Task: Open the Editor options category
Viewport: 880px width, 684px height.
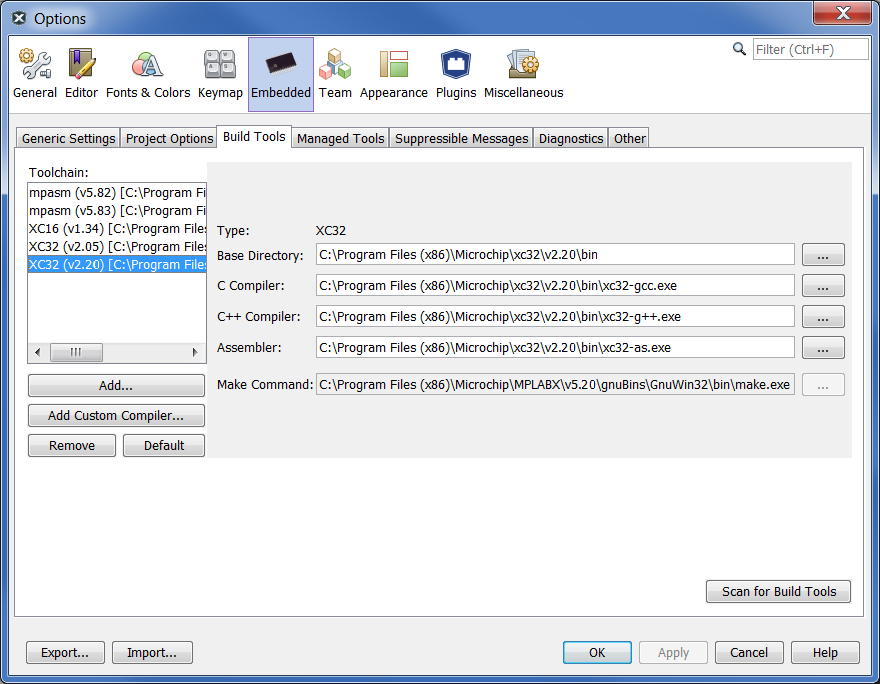Action: (81, 74)
